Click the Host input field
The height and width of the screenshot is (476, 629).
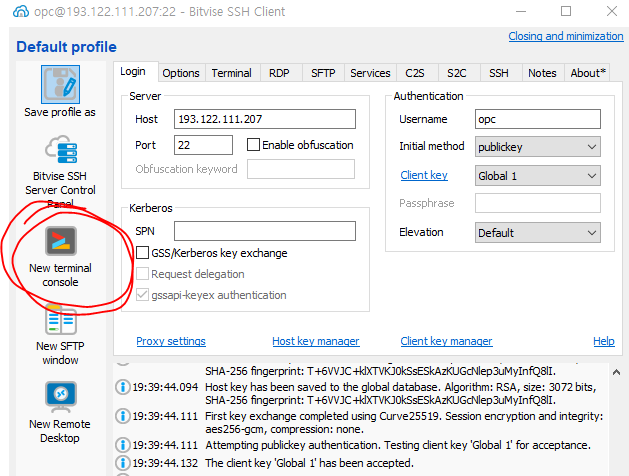coord(265,119)
